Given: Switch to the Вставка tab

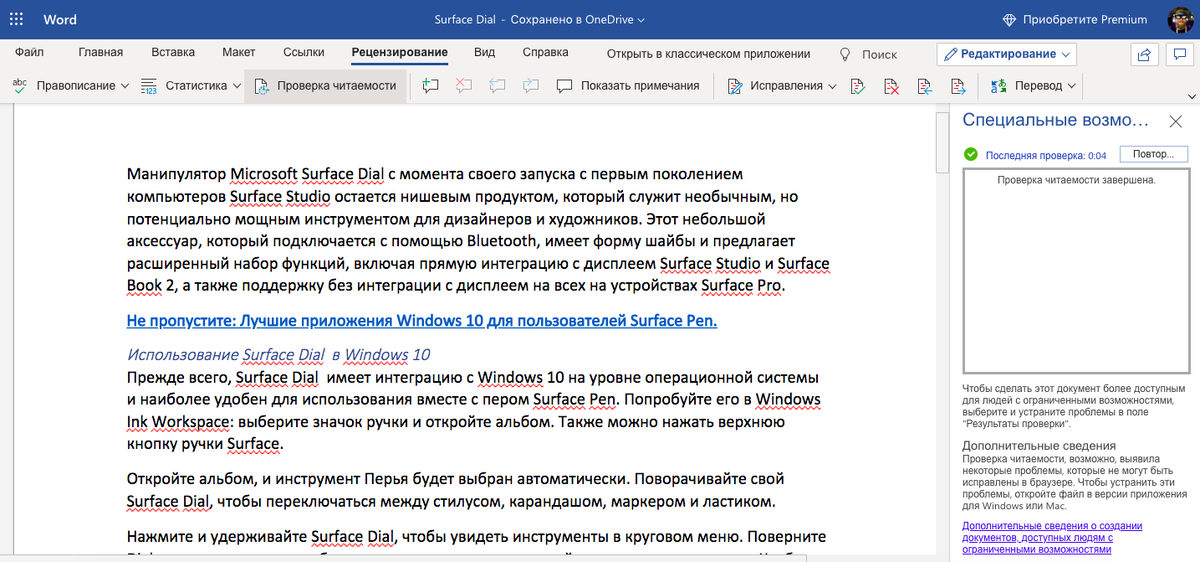Looking at the screenshot, I should coord(173,53).
